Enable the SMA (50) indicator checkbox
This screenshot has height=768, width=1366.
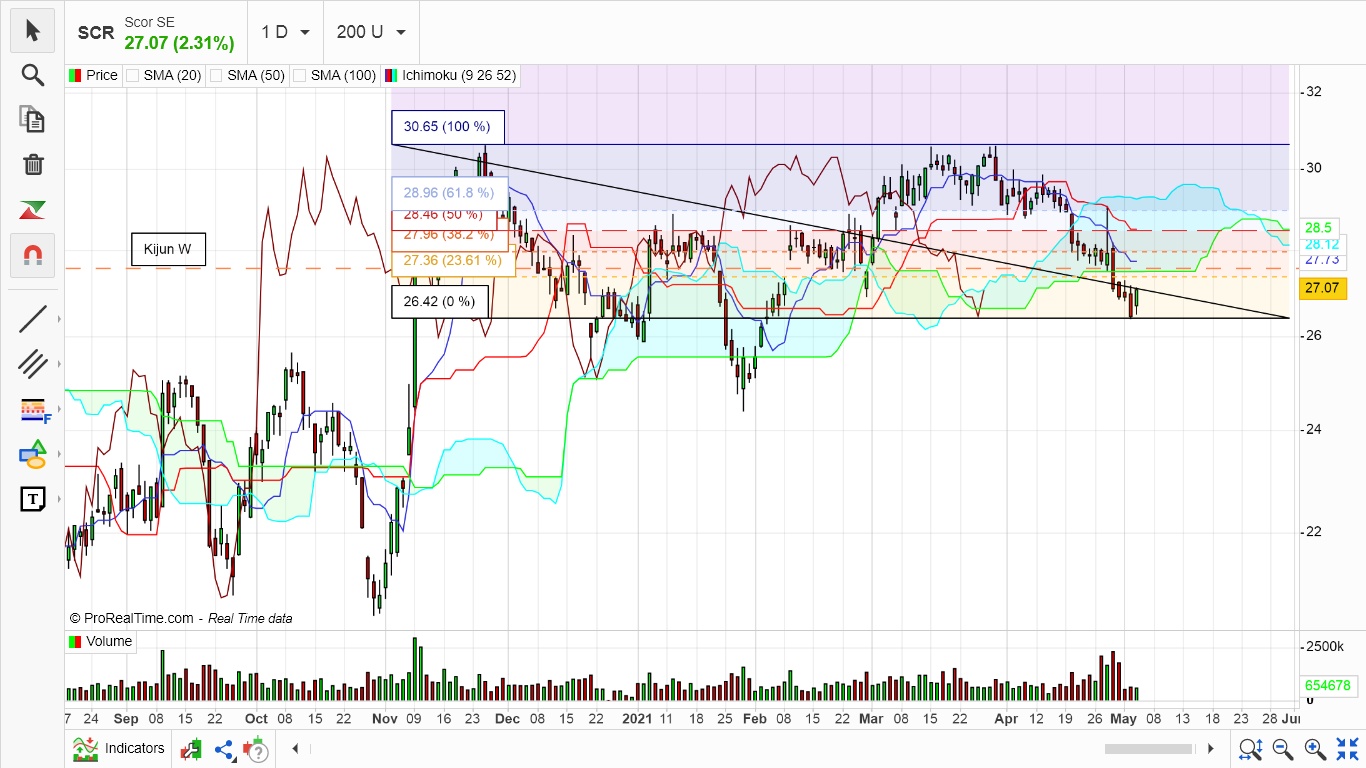click(215, 75)
